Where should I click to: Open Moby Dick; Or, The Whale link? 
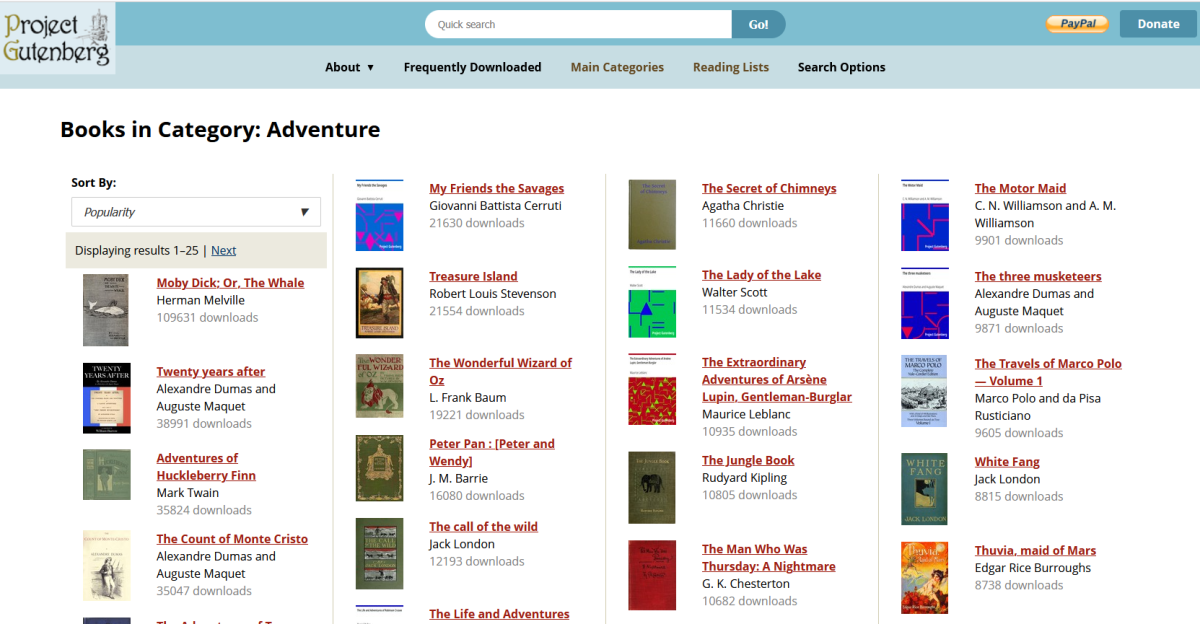[230, 283]
